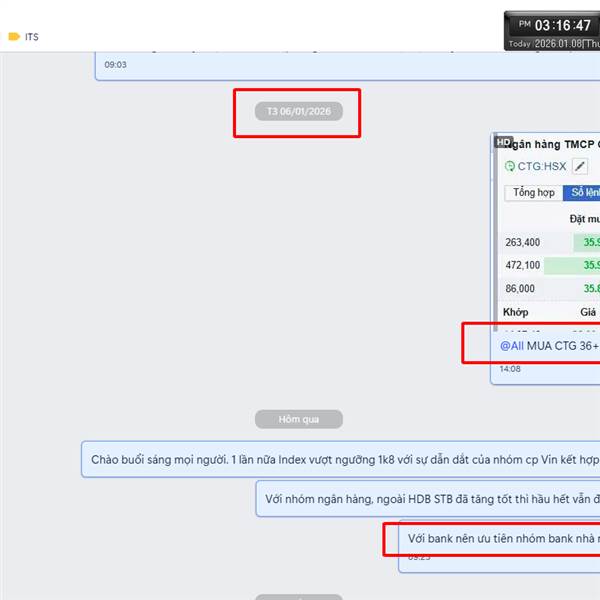Viewport: 600px width, 600px height.
Task: Click the Khớp column header
Action: (x=516, y=313)
